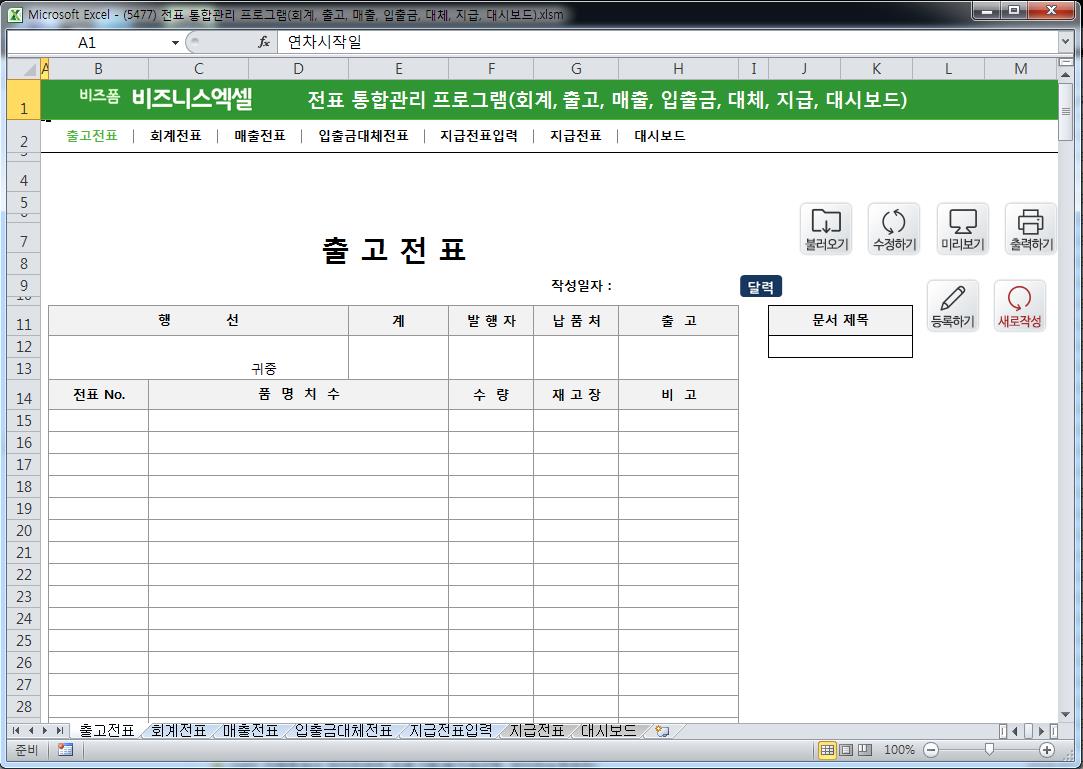Screen dimensions: 1083x769
Task: Switch to the 매출전표 sheet tab
Action: [251, 731]
